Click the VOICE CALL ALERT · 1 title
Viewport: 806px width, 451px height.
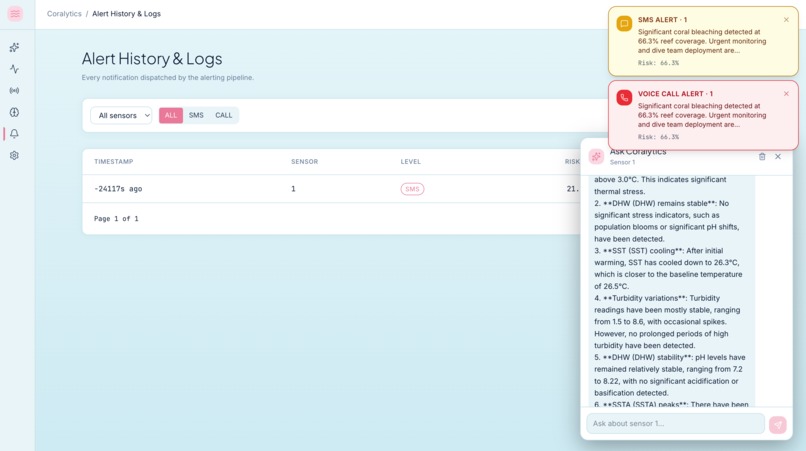point(675,94)
